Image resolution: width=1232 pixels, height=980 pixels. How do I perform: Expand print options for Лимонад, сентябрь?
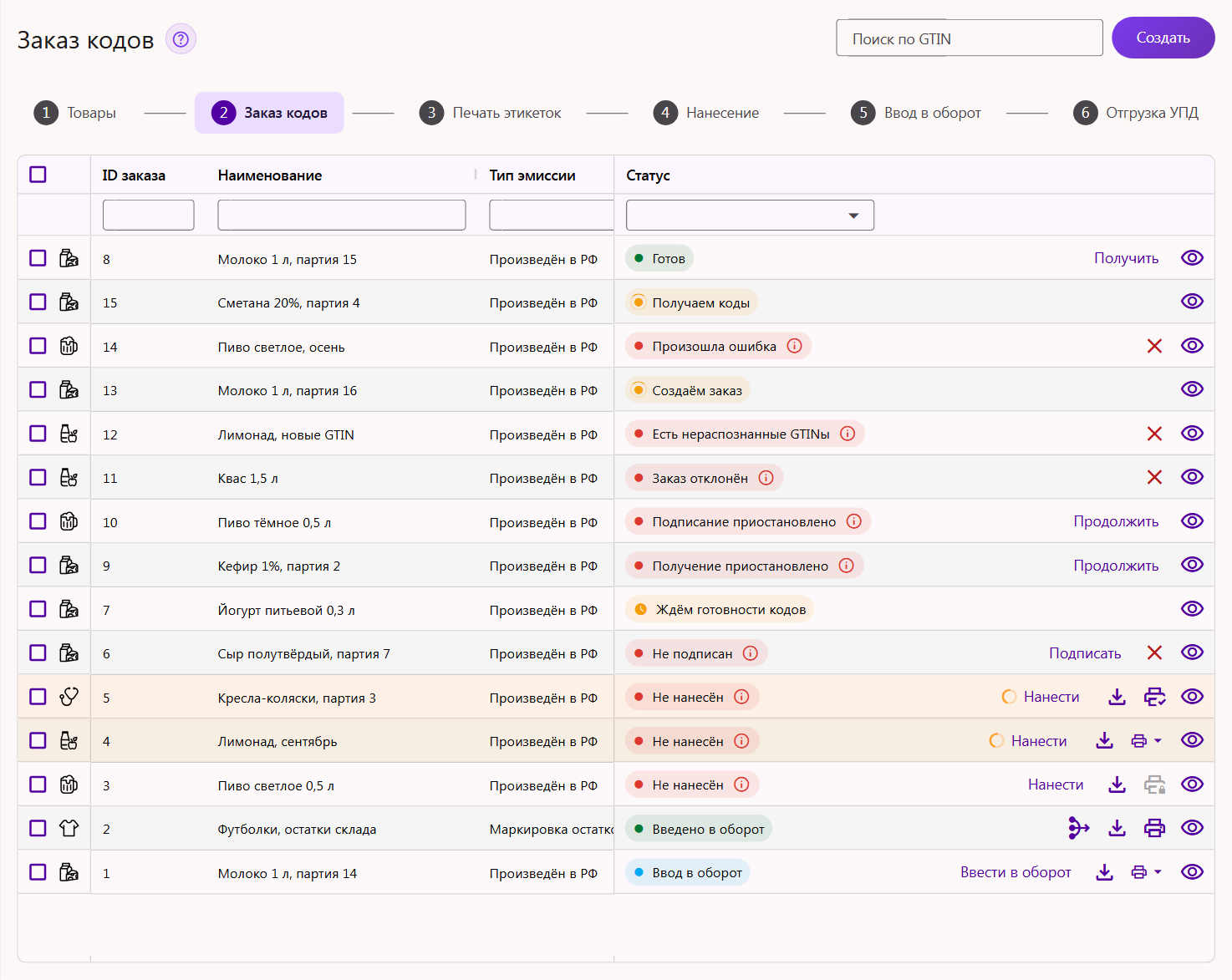1158,740
